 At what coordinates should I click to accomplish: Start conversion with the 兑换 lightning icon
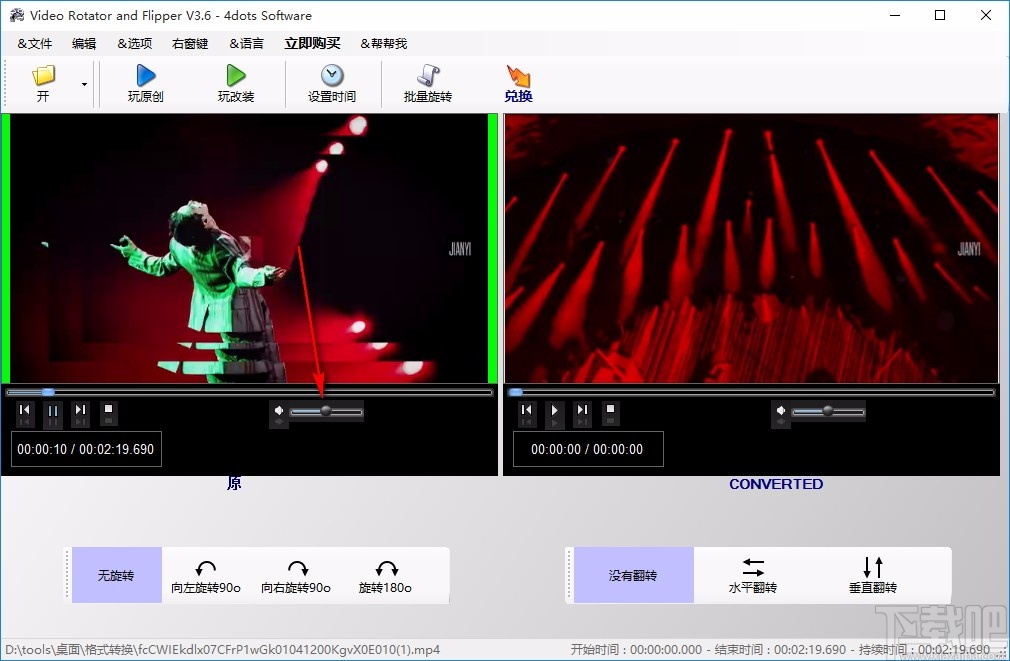[518, 82]
